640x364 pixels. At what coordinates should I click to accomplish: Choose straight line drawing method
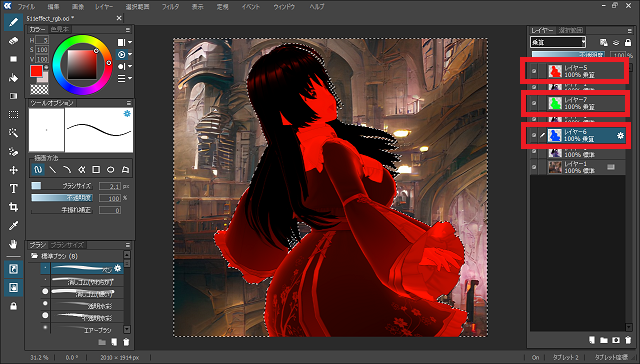click(53, 169)
